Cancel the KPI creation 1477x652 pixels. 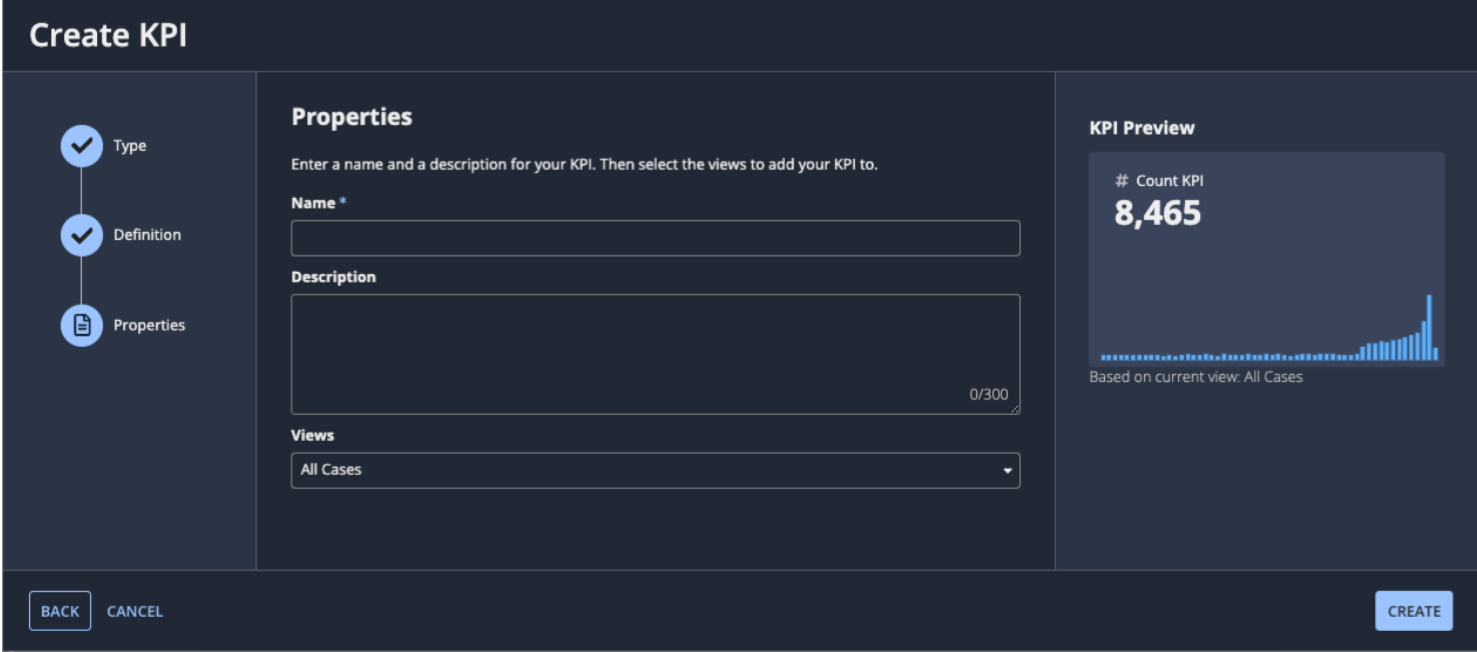134,611
